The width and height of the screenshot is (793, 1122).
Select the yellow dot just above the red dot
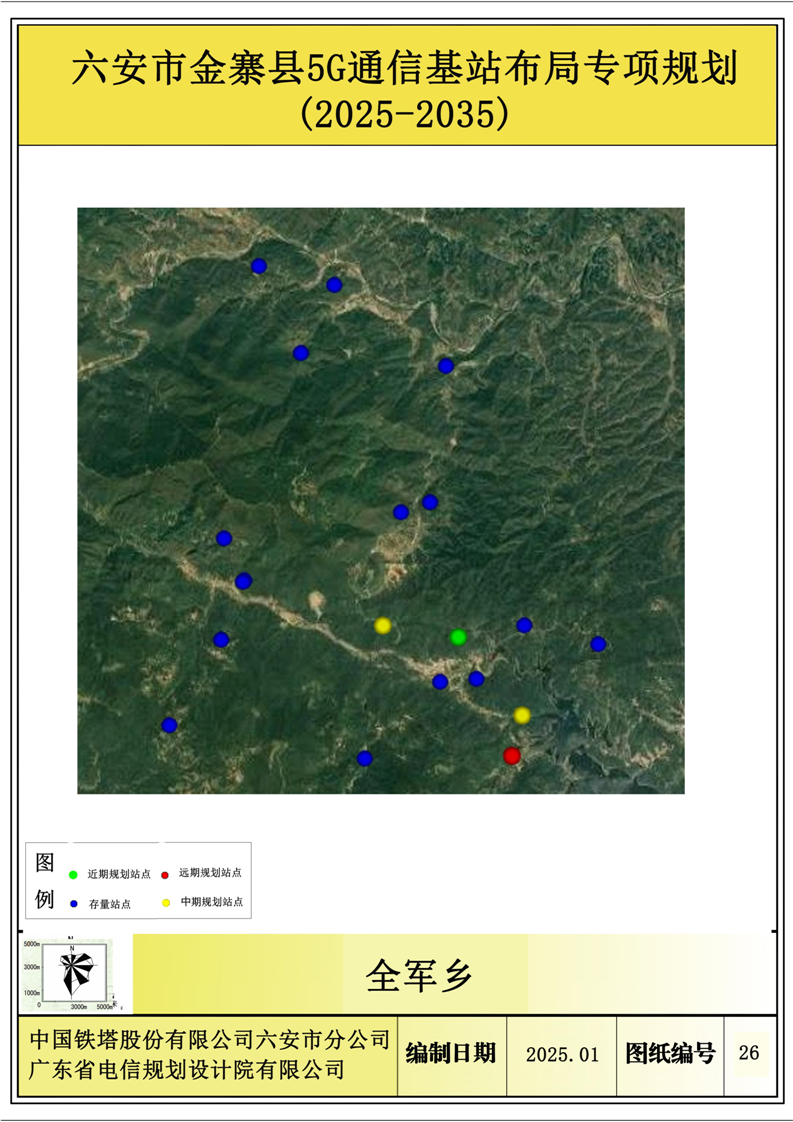coord(522,716)
